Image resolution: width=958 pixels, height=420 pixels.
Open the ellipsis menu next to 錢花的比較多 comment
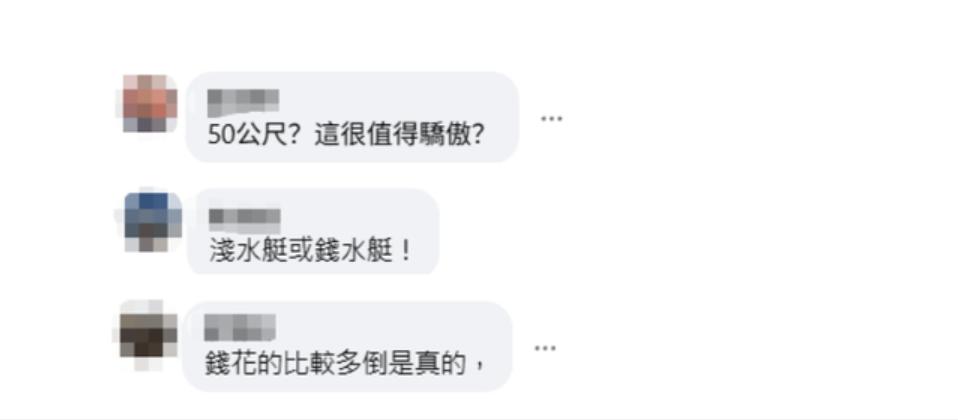pos(545,348)
